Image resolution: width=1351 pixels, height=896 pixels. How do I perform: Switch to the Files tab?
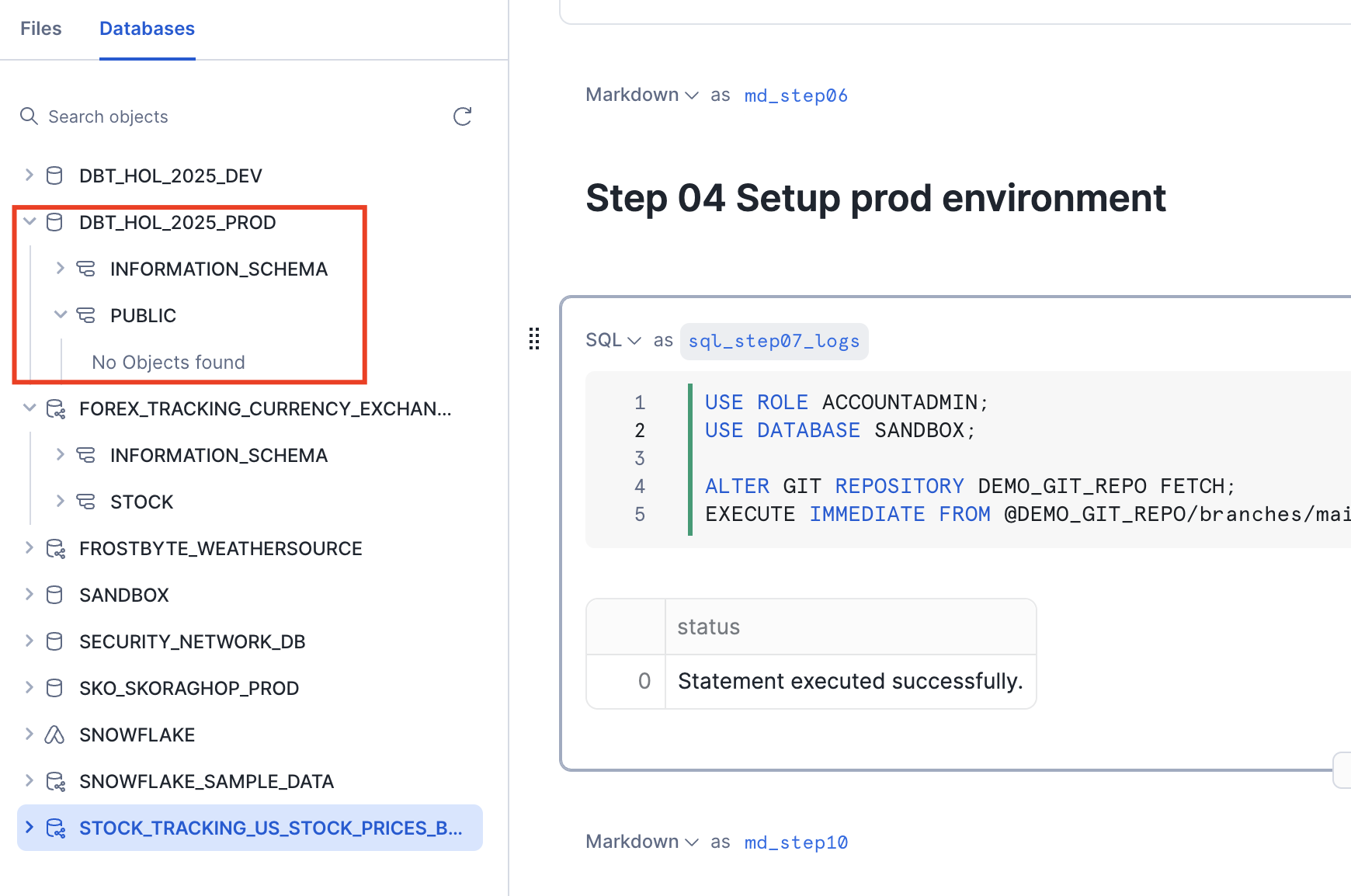click(x=40, y=29)
